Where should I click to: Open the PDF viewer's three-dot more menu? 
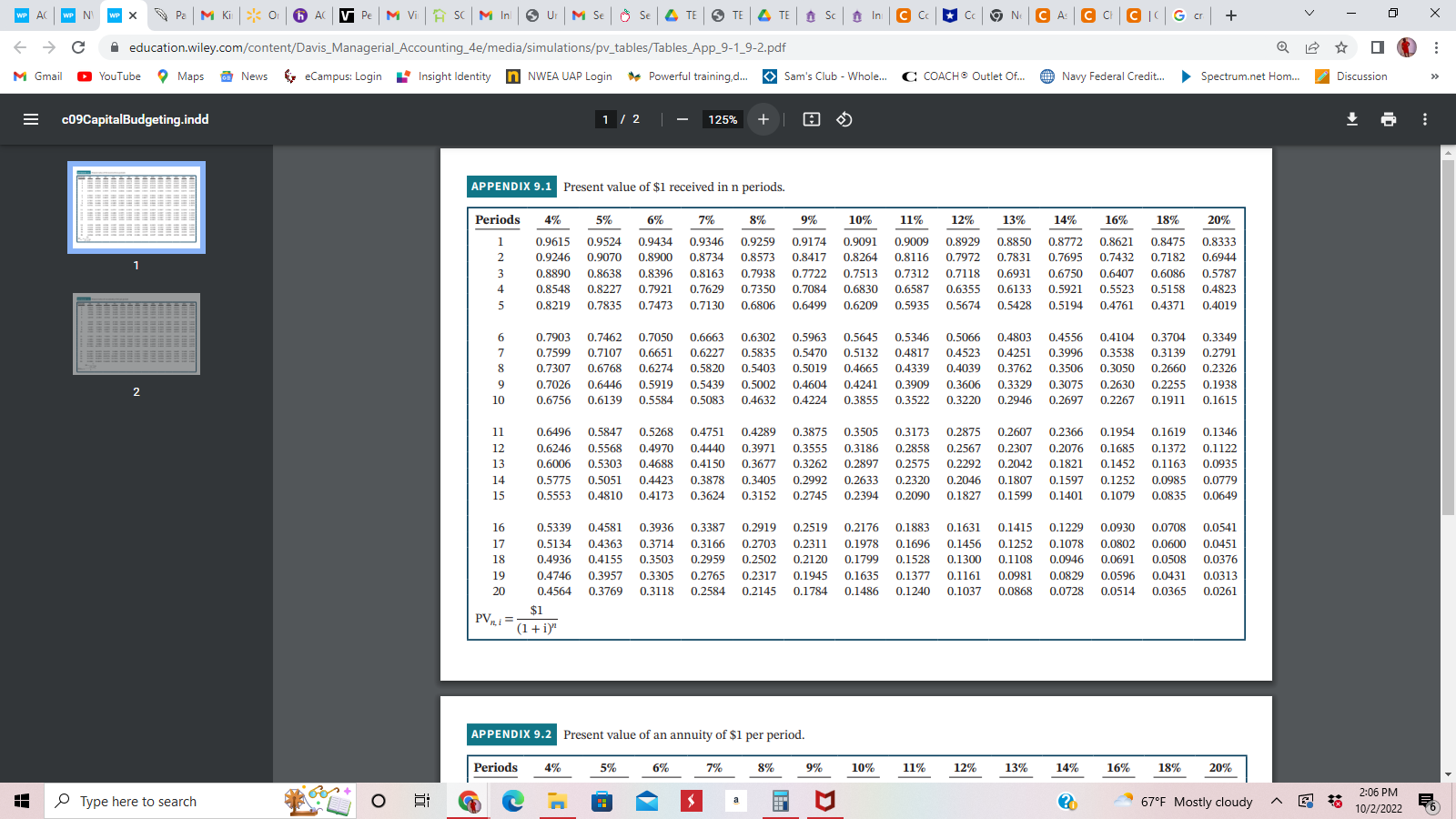(x=1425, y=119)
